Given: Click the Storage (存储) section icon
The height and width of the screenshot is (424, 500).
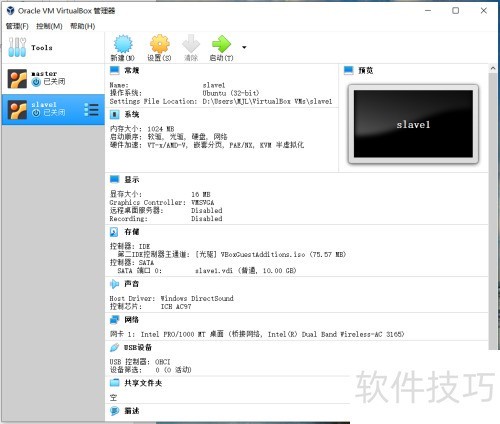Looking at the screenshot, I should point(114,232).
